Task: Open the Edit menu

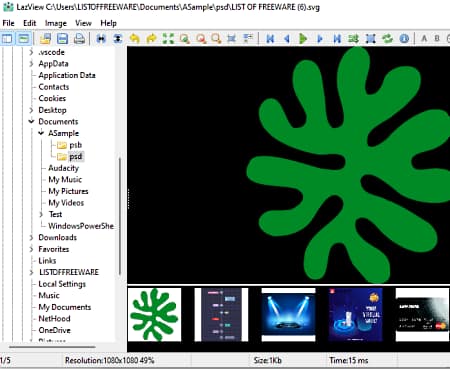Action: [29, 23]
